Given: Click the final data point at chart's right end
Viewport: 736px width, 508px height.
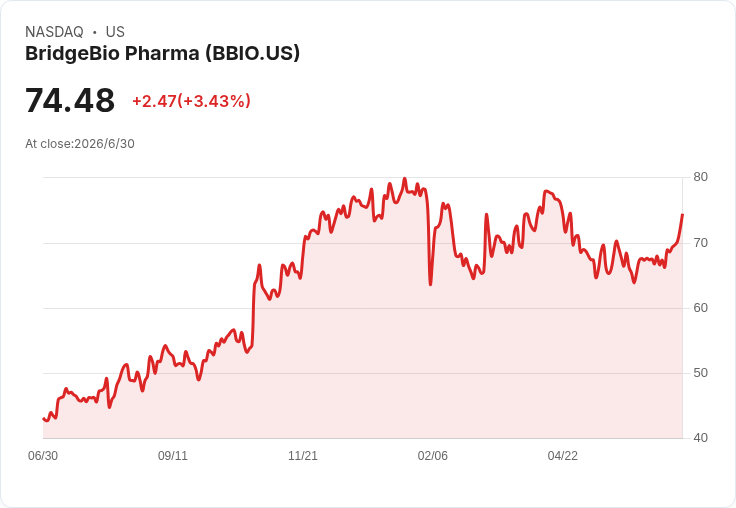Looking at the screenshot, I should click(x=682, y=215).
